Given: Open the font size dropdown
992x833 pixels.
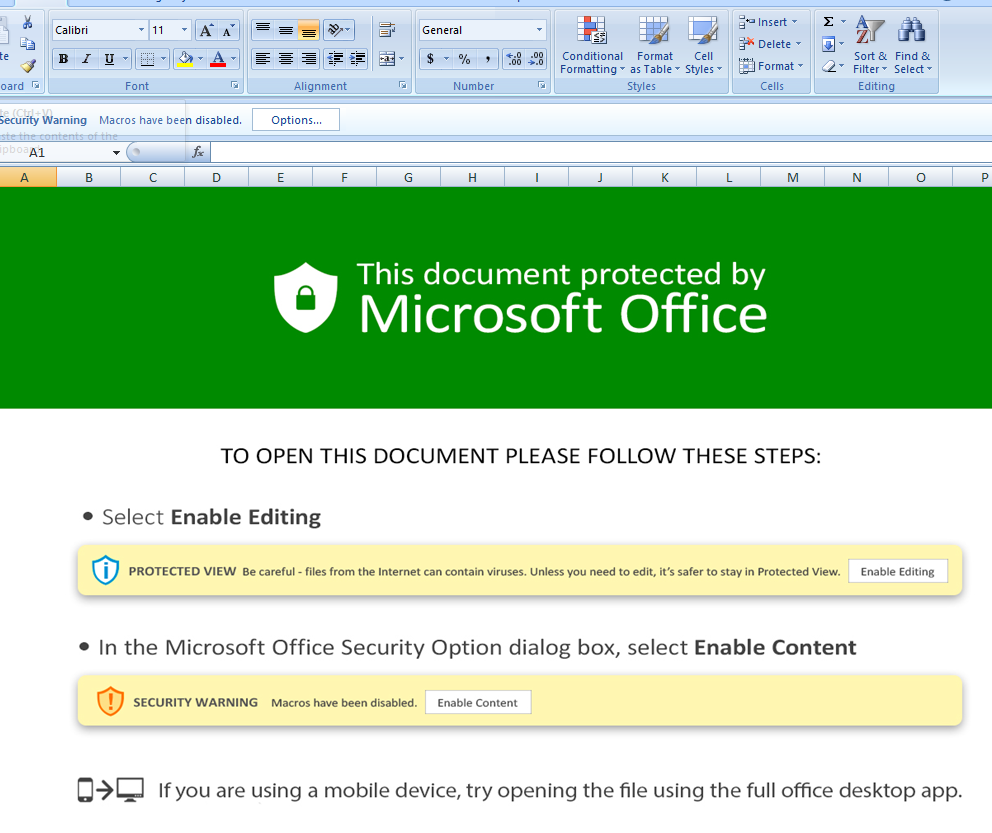Looking at the screenshot, I should tap(185, 30).
